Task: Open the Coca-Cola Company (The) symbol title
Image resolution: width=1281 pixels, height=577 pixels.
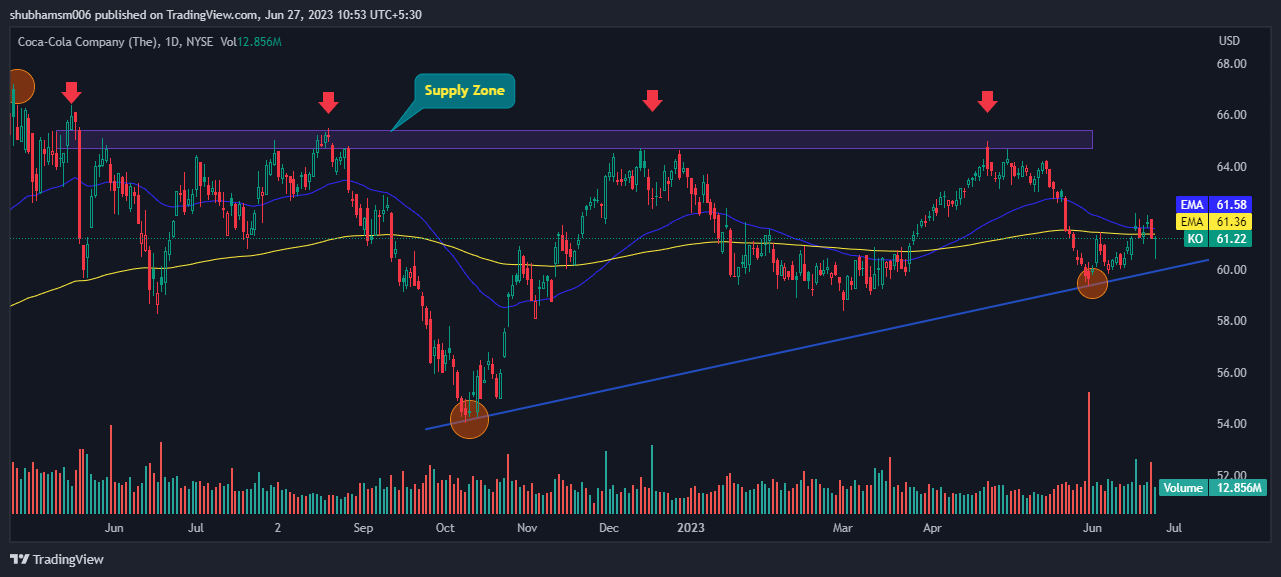Action: pos(87,41)
